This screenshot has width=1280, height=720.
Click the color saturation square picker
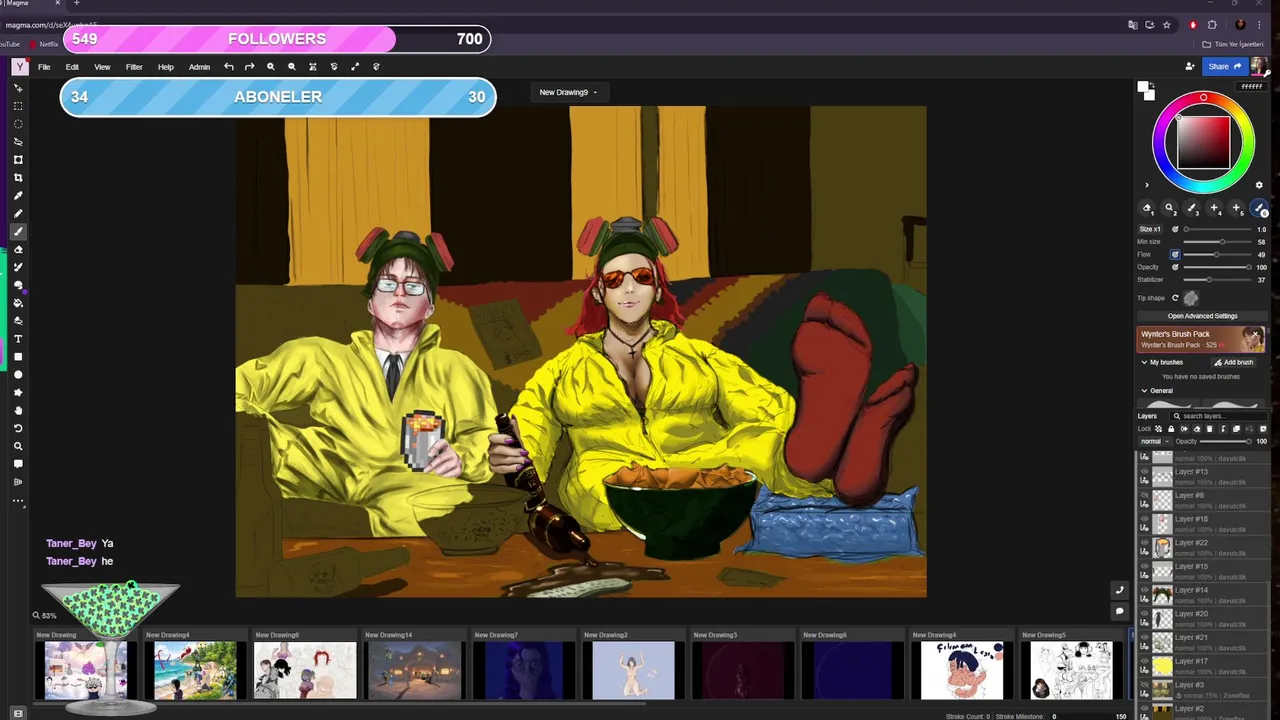point(1203,143)
